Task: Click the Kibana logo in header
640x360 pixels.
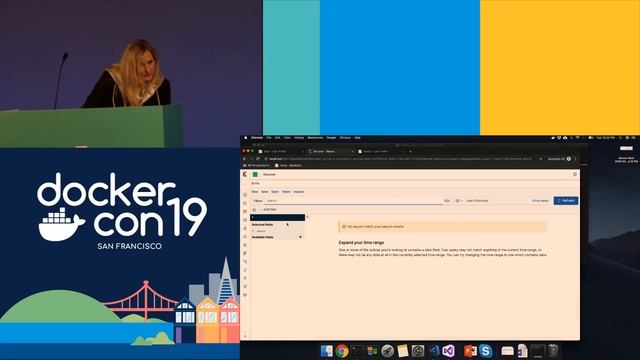Action: (245, 174)
